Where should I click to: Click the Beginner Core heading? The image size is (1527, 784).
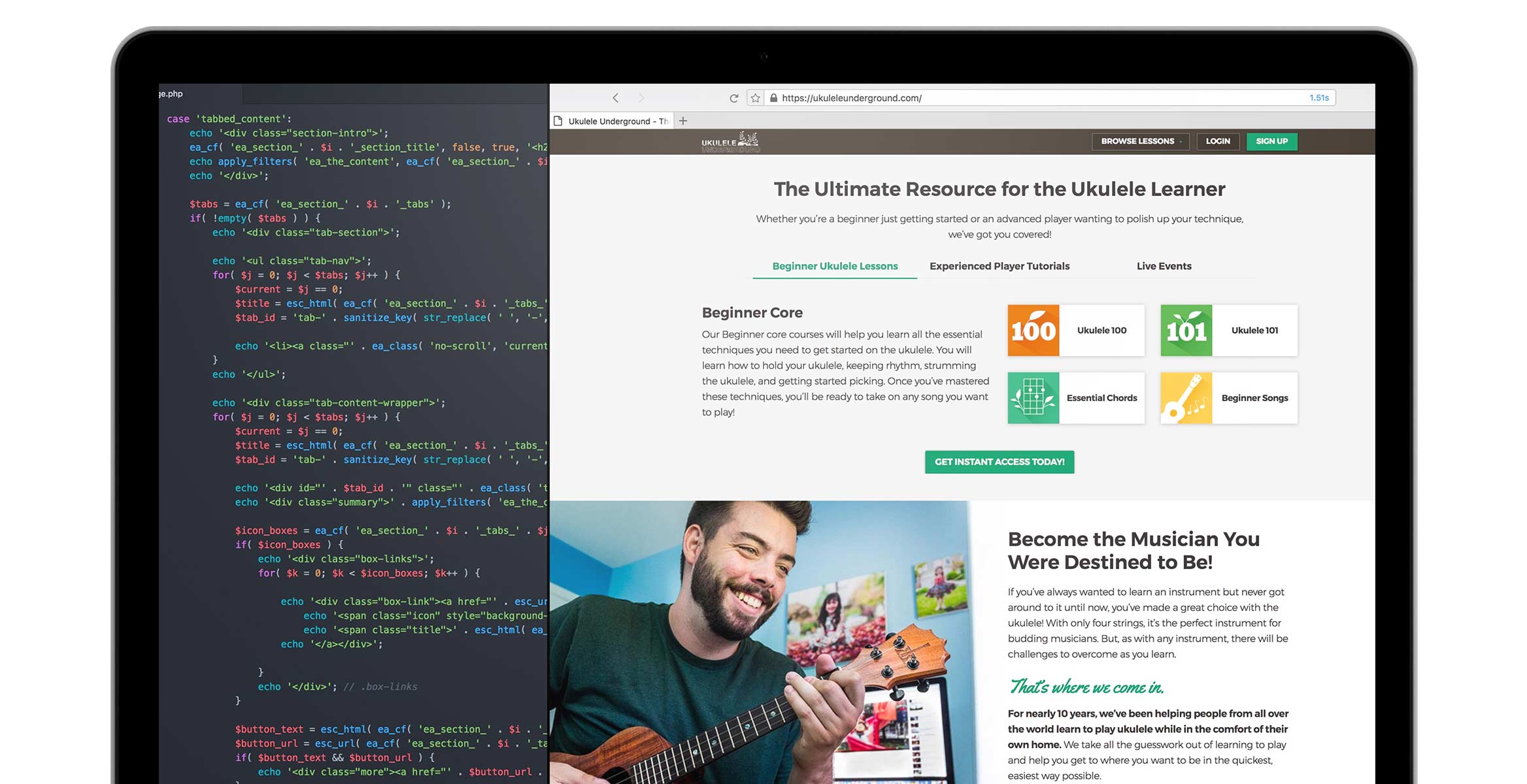pos(752,312)
